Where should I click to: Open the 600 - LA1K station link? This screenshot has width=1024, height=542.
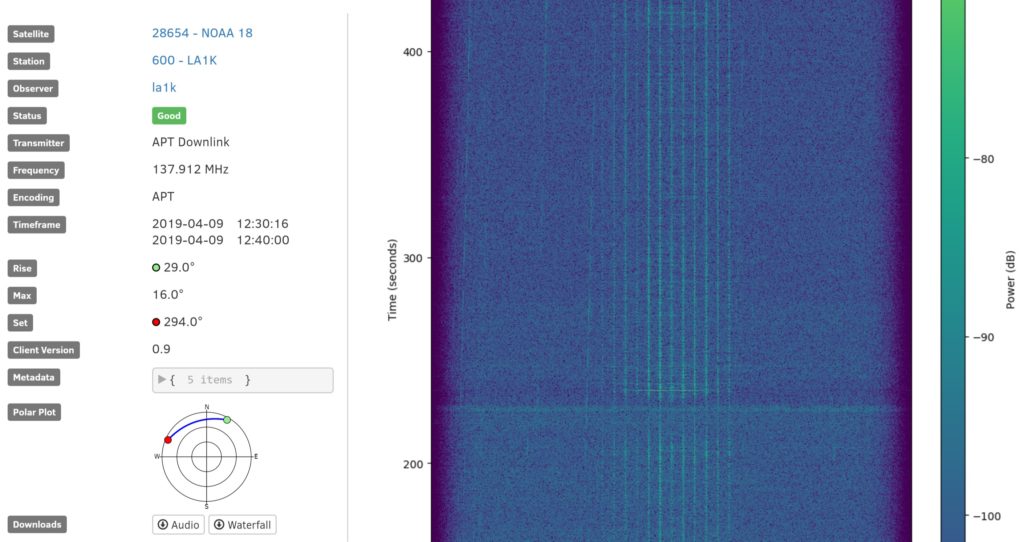click(x=184, y=61)
